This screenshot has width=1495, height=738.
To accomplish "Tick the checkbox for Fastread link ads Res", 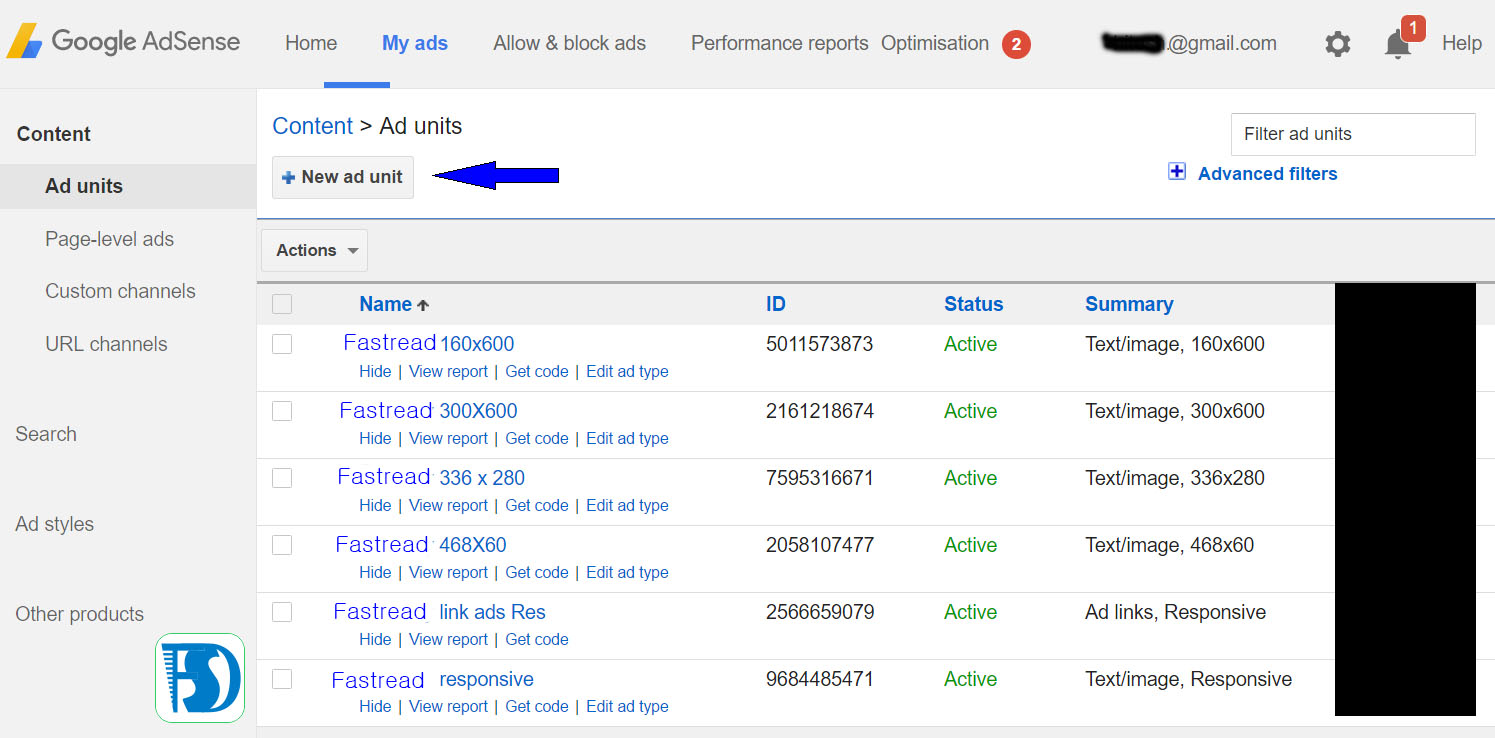I will [282, 612].
